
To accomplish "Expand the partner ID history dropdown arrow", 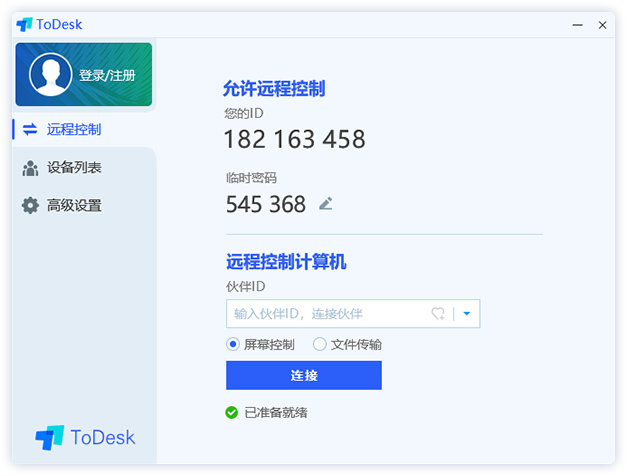I will point(467,314).
